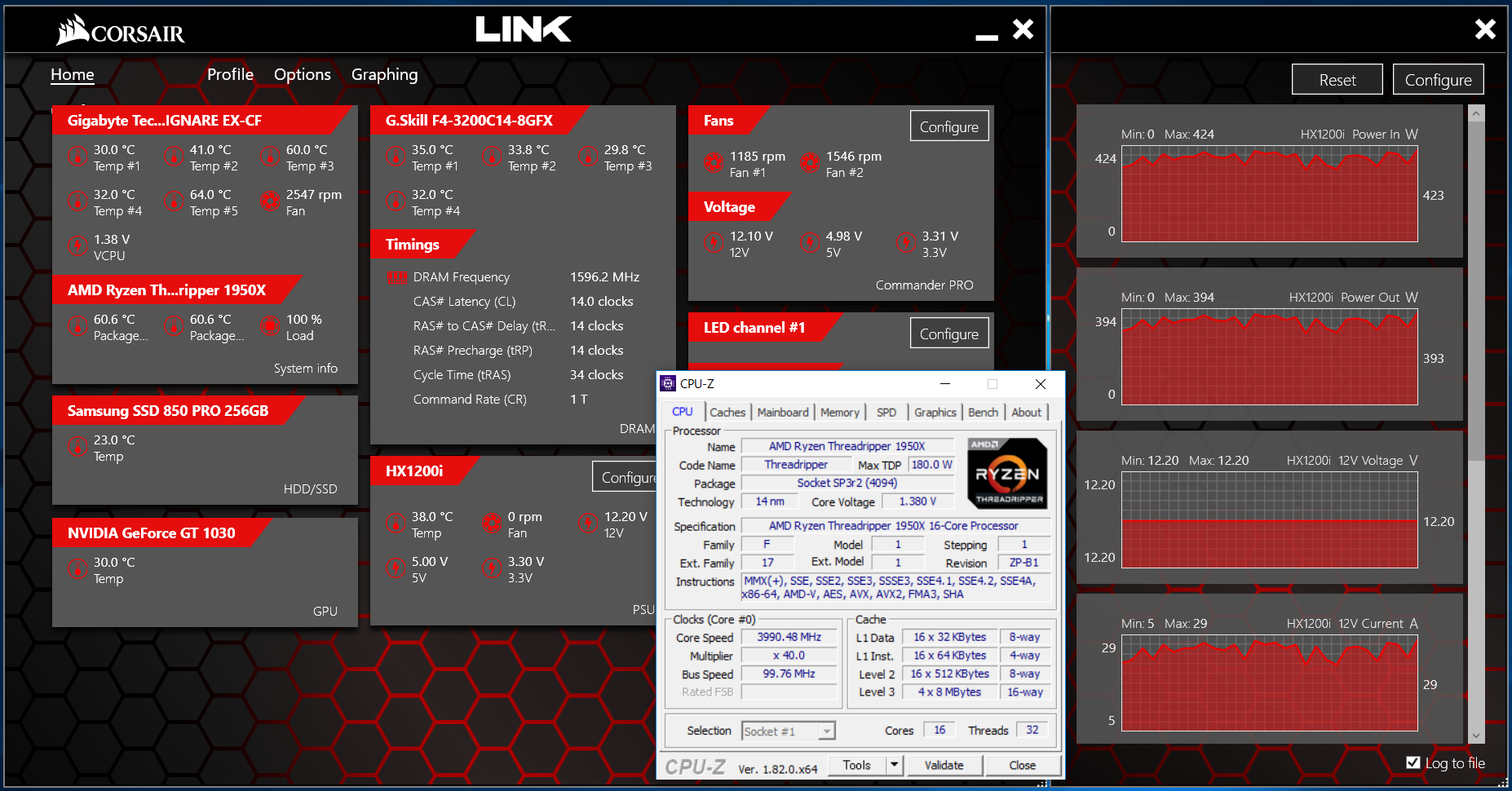Switch to the Profile tab
Viewport: 1512px width, 791px height.
(x=230, y=74)
